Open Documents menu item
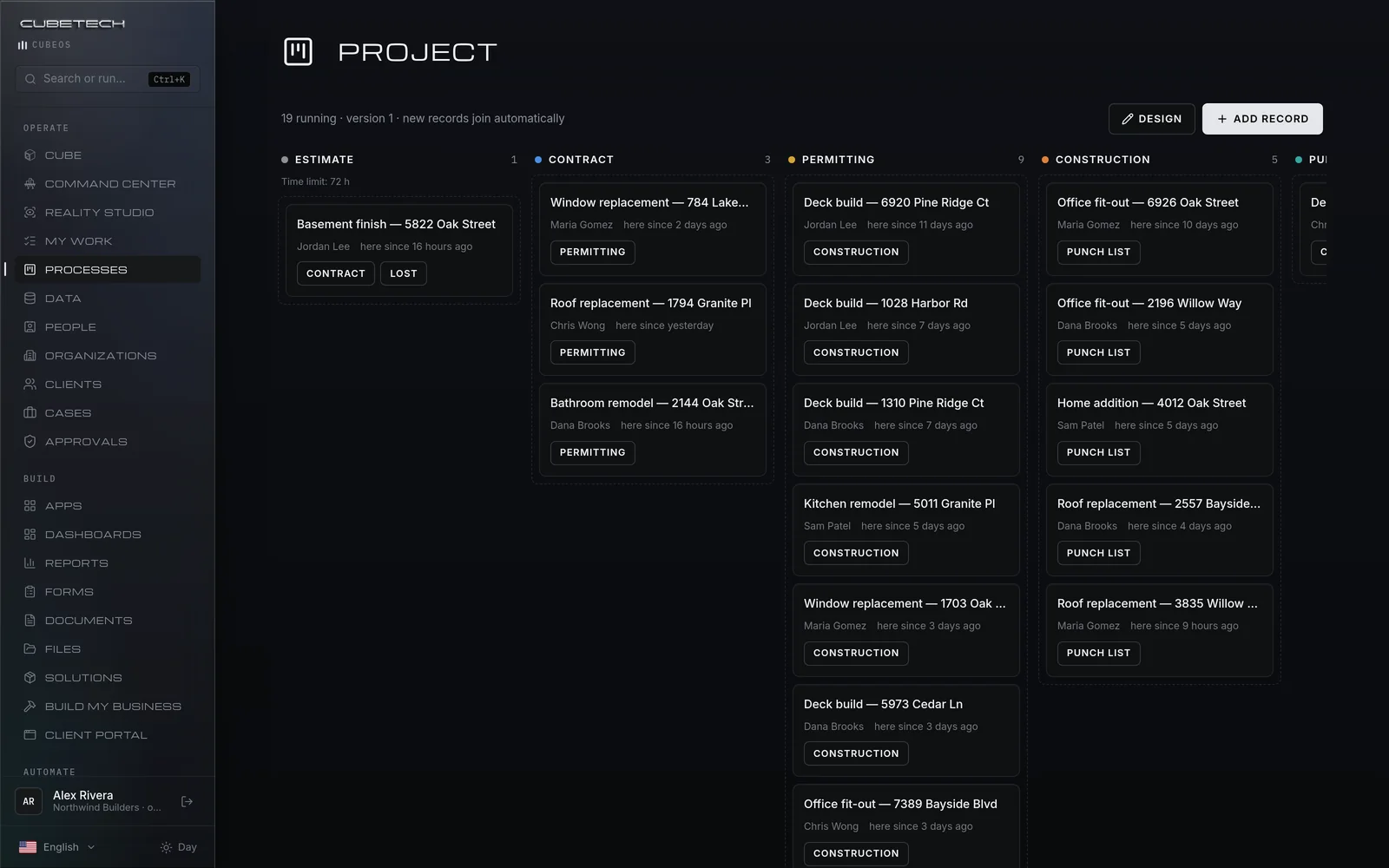This screenshot has width=1389, height=868. coord(108,621)
